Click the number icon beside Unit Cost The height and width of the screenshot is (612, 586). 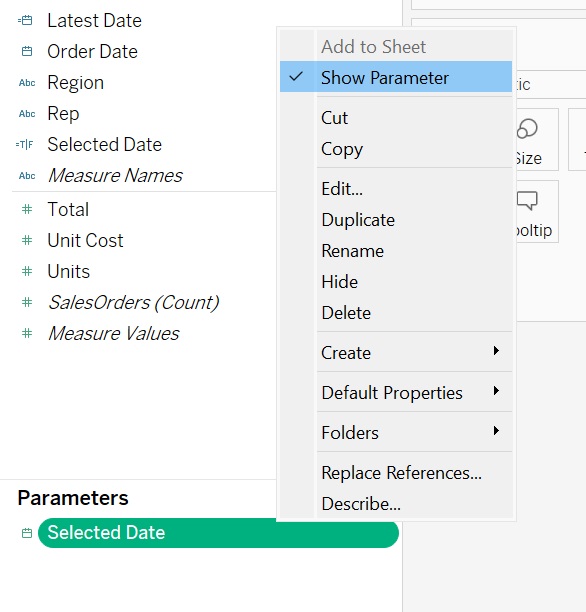(x=27, y=240)
